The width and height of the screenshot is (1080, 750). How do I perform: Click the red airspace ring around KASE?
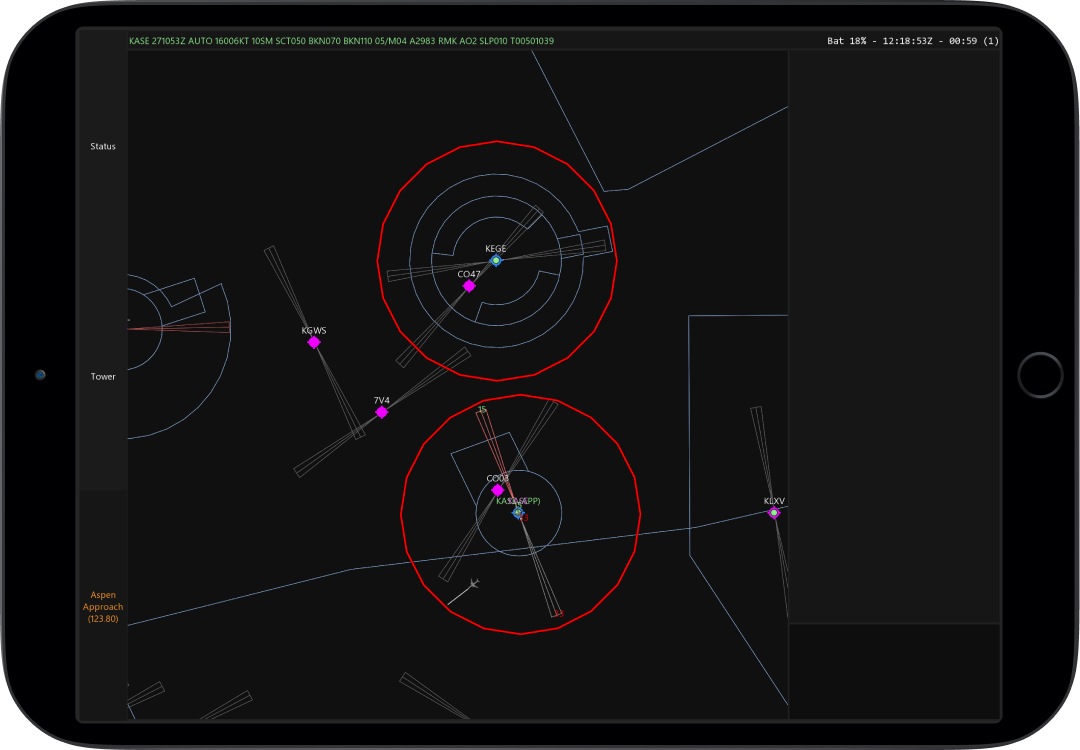[x=639, y=516]
